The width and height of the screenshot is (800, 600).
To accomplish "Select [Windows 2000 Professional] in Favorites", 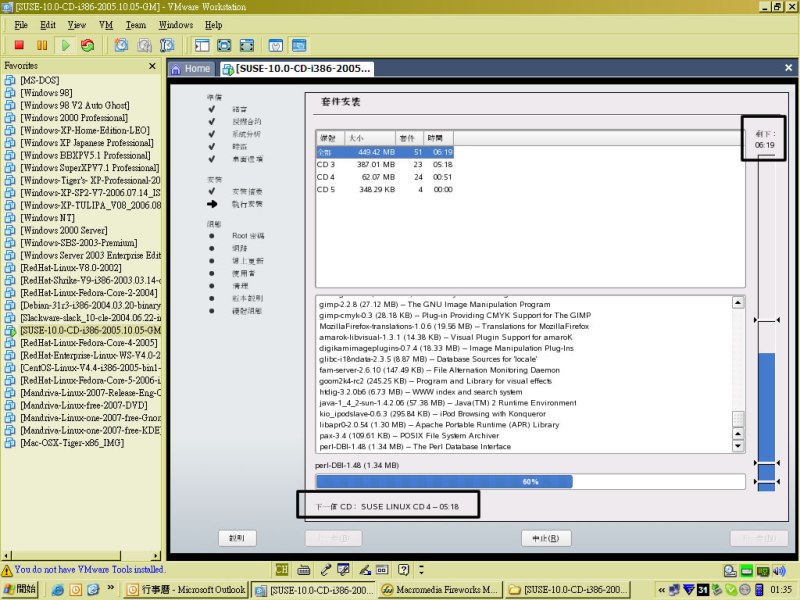I will pos(74,118).
